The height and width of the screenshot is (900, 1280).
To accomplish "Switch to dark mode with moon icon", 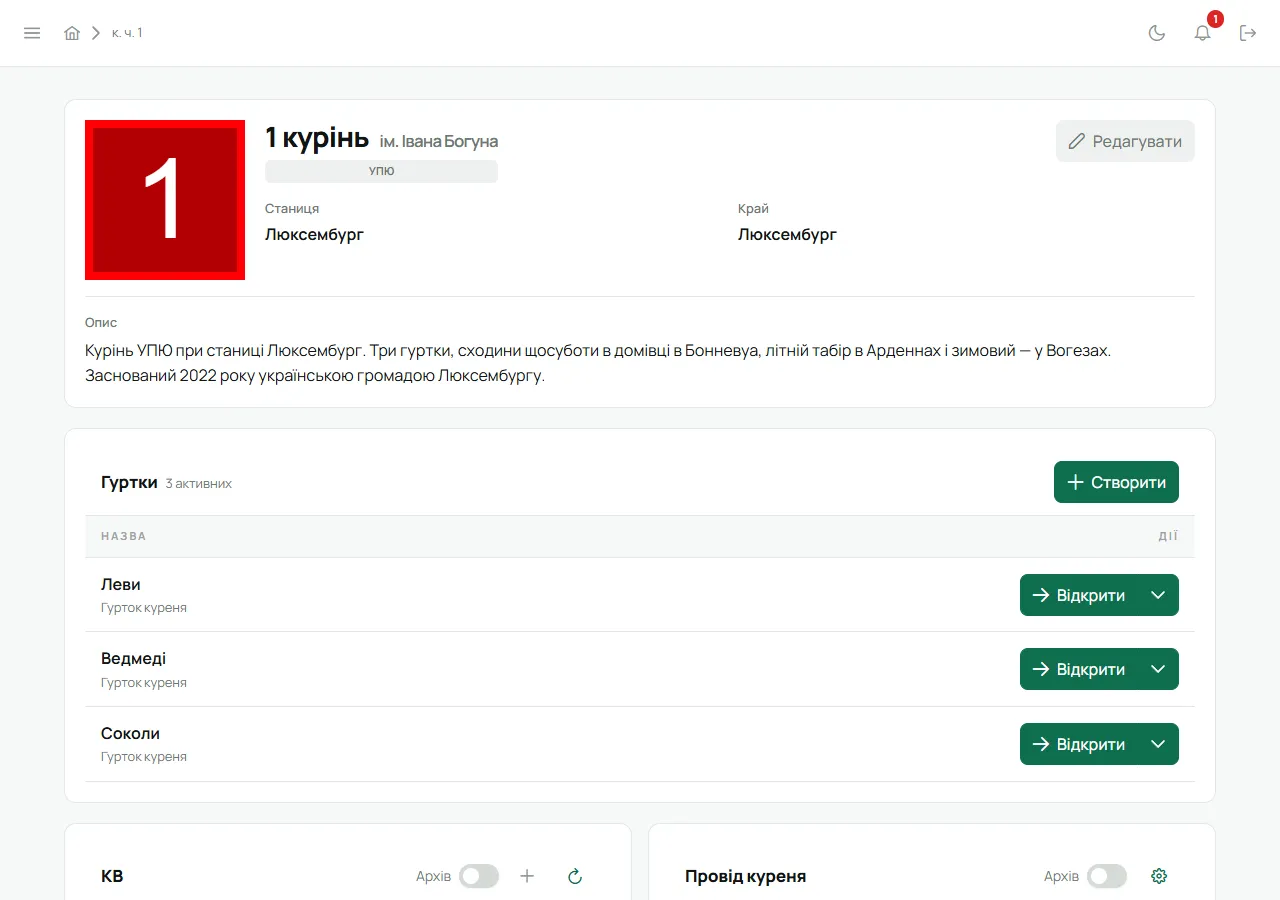I will point(1157,33).
